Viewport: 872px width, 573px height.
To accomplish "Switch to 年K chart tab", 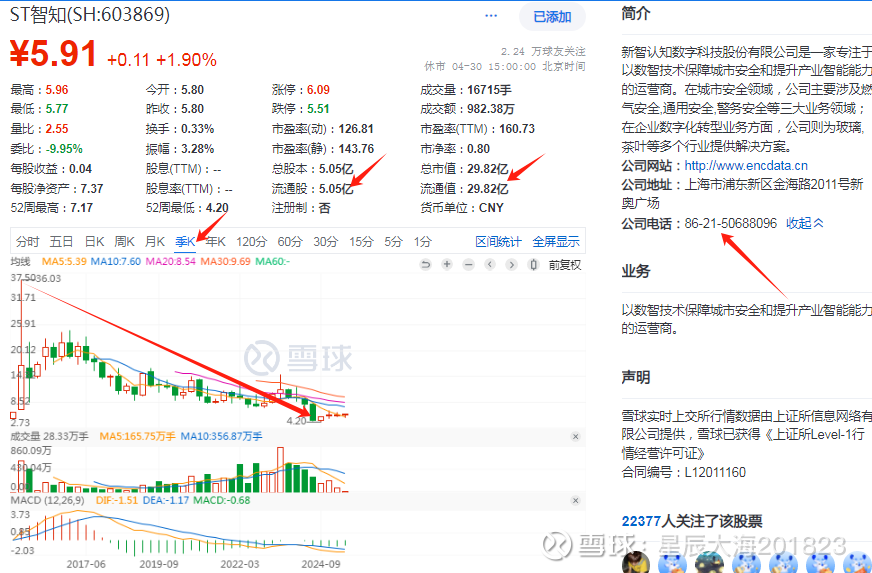I will pos(216,242).
